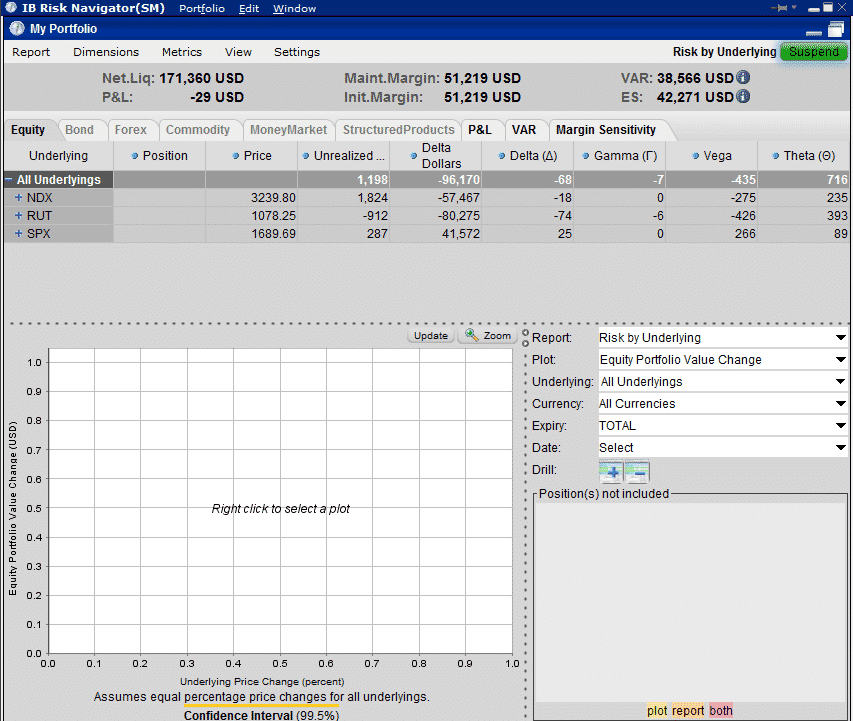Click the ES info icon
The height and width of the screenshot is (721, 853).
click(743, 97)
